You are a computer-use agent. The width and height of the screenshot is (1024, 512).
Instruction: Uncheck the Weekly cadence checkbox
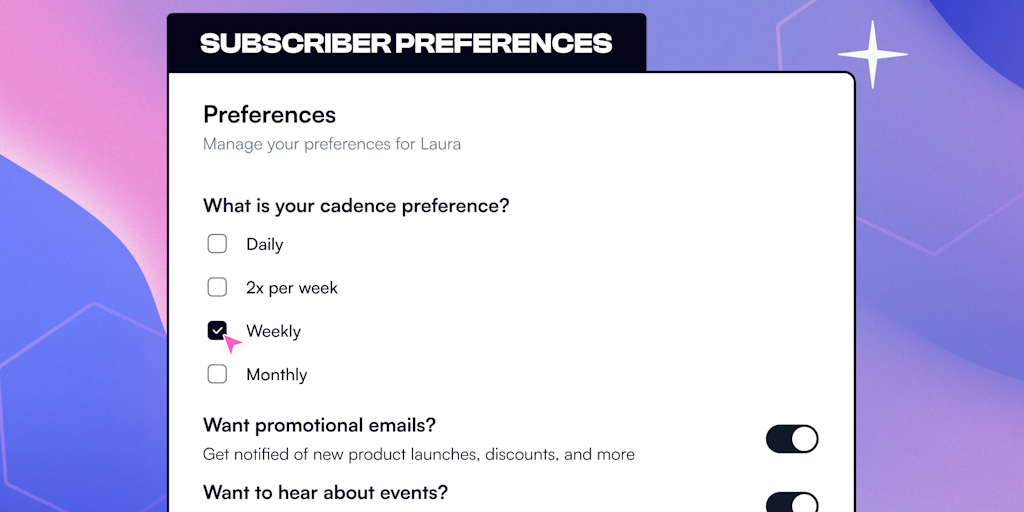(217, 331)
